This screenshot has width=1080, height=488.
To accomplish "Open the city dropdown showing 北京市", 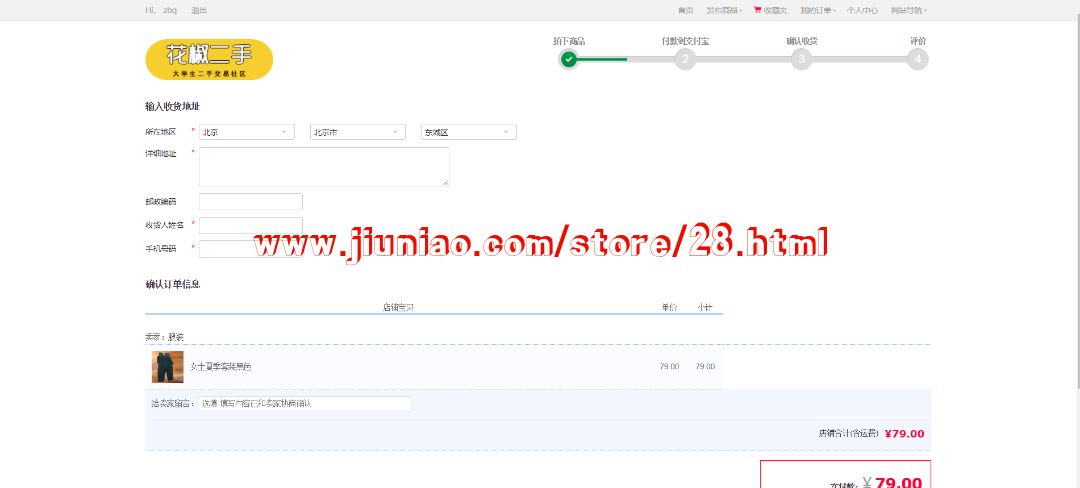I will click(x=357, y=132).
